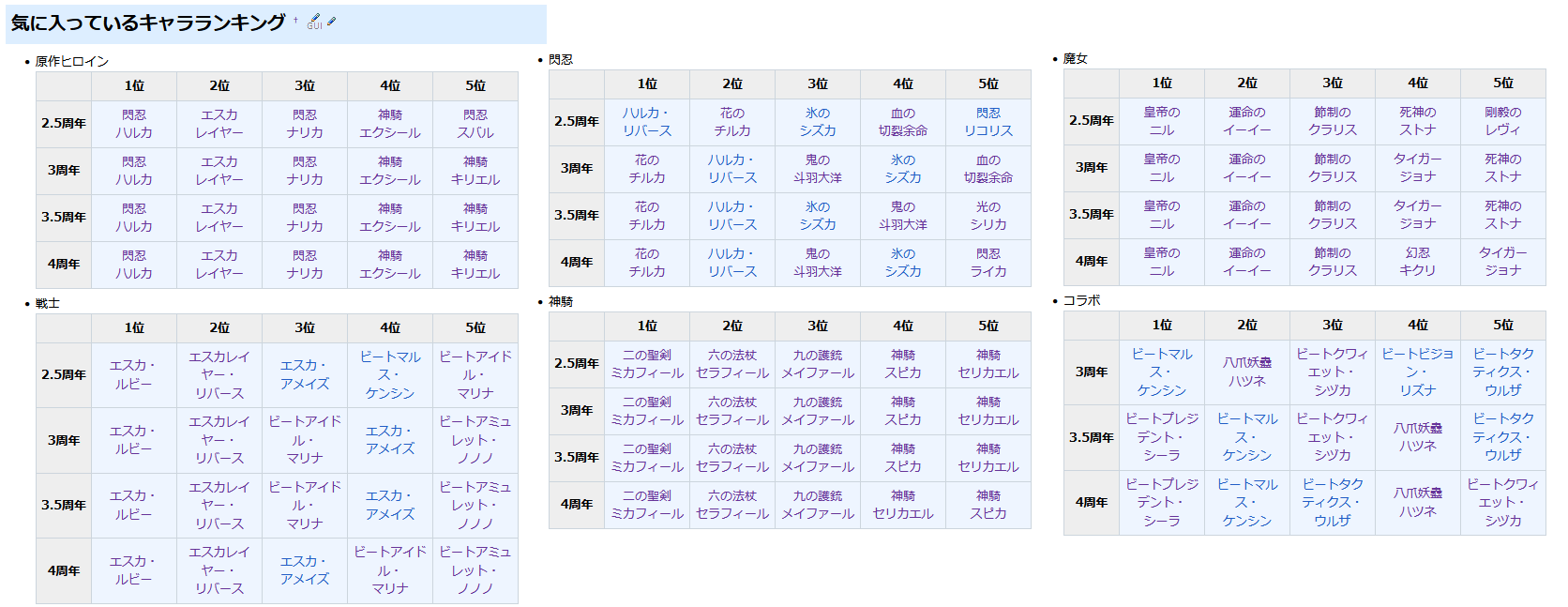Click エスカ・アメイズ in the 戦士 4周年 row
1568x607 pixels.
(x=305, y=570)
